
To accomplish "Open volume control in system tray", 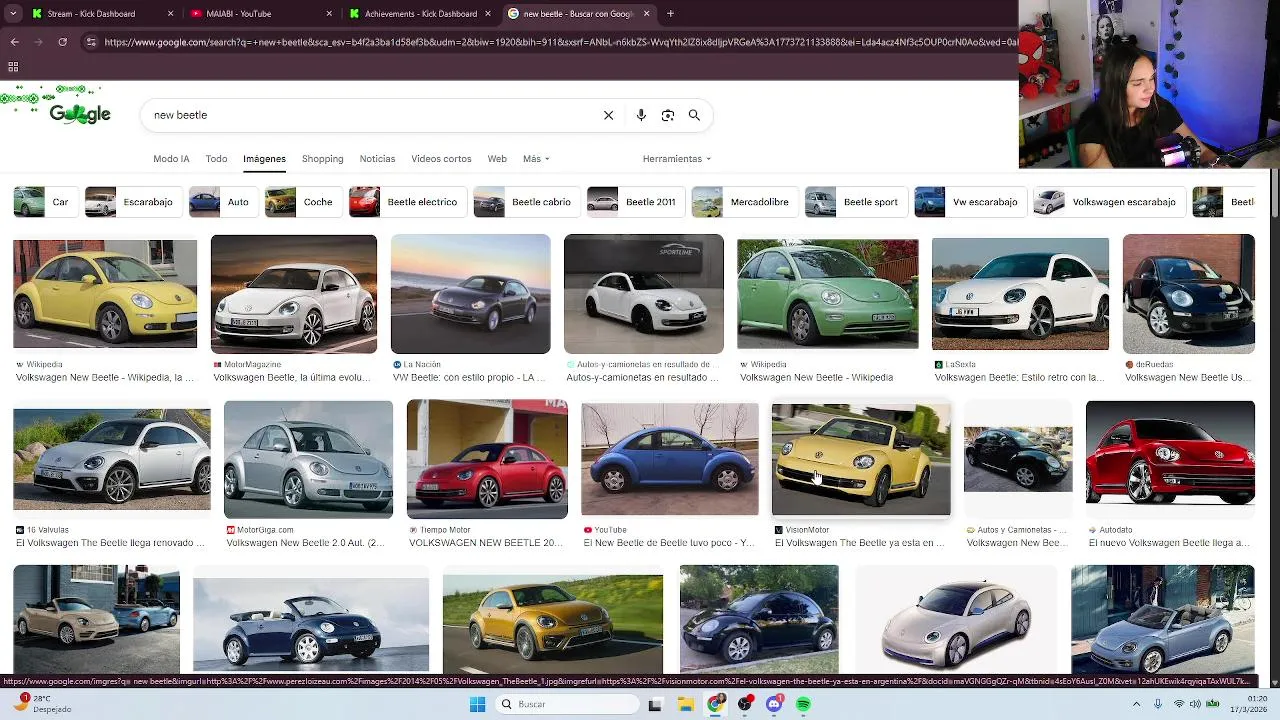I will (x=1195, y=704).
